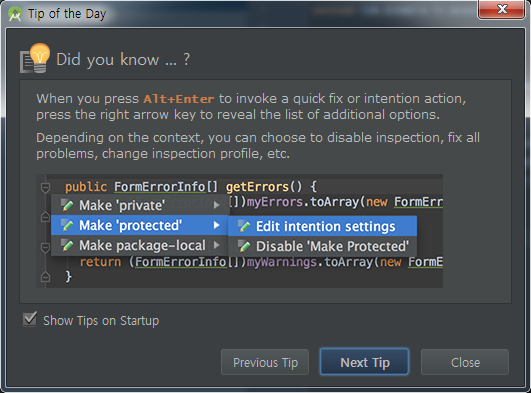531x393 pixels.
Task: Expand the Make package-local submenu arrow
Action: pos(216,245)
